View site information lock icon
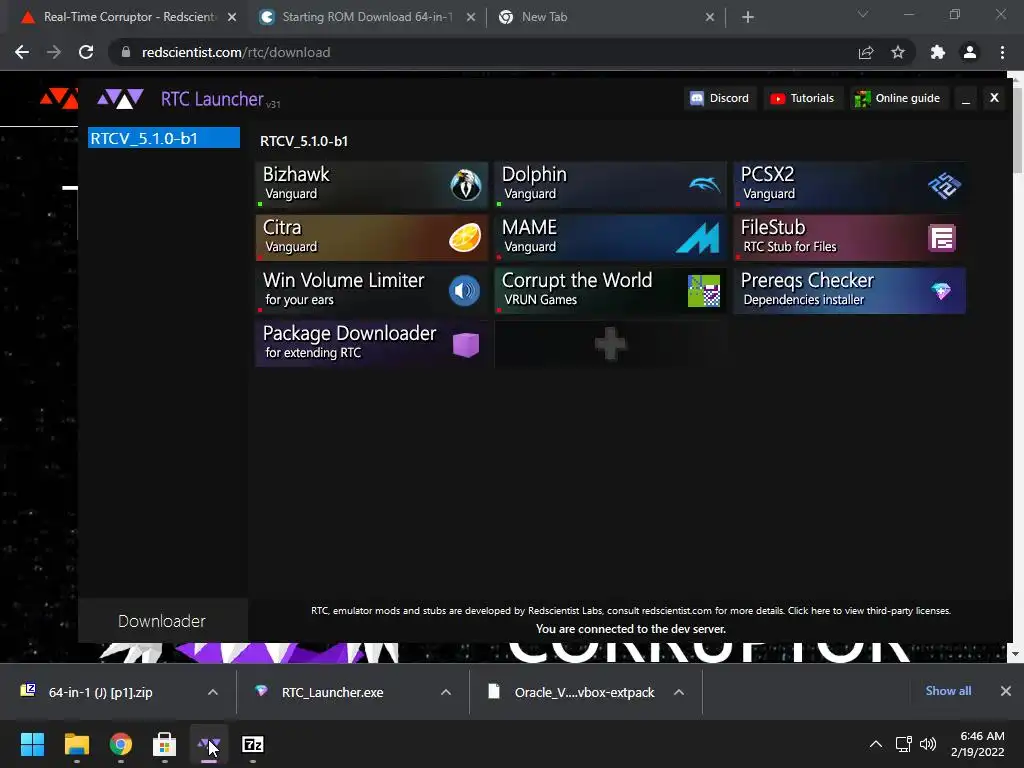1024x768 pixels. (x=126, y=52)
